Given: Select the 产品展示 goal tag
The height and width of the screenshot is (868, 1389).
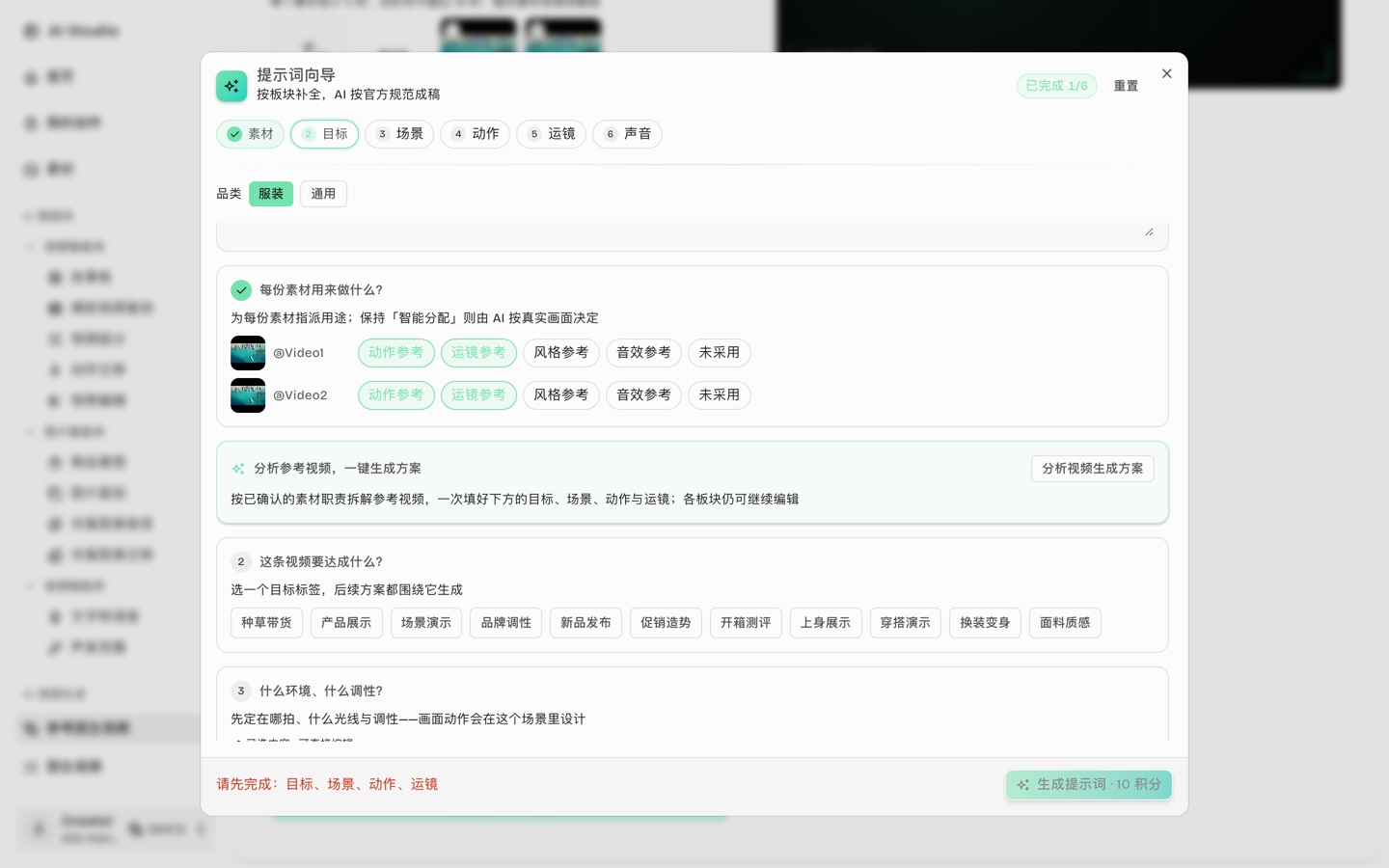Looking at the screenshot, I should [346, 623].
